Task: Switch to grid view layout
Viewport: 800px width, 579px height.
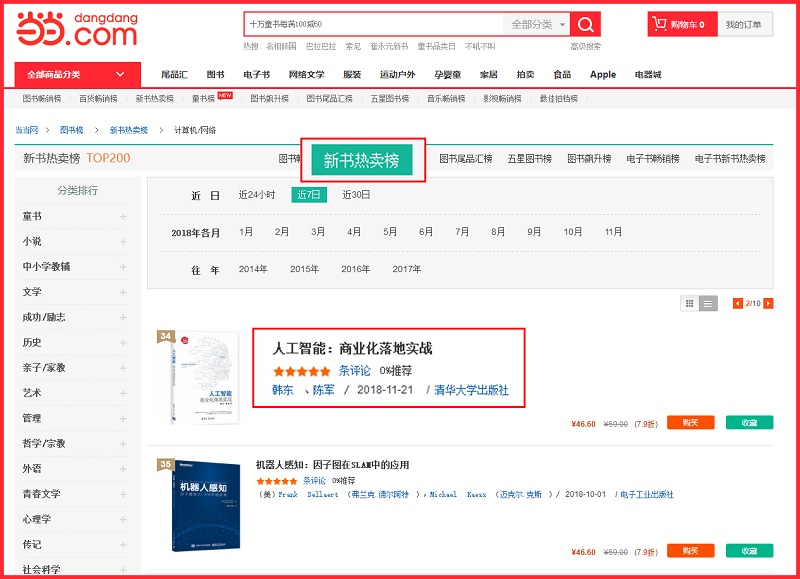Action: [x=689, y=303]
